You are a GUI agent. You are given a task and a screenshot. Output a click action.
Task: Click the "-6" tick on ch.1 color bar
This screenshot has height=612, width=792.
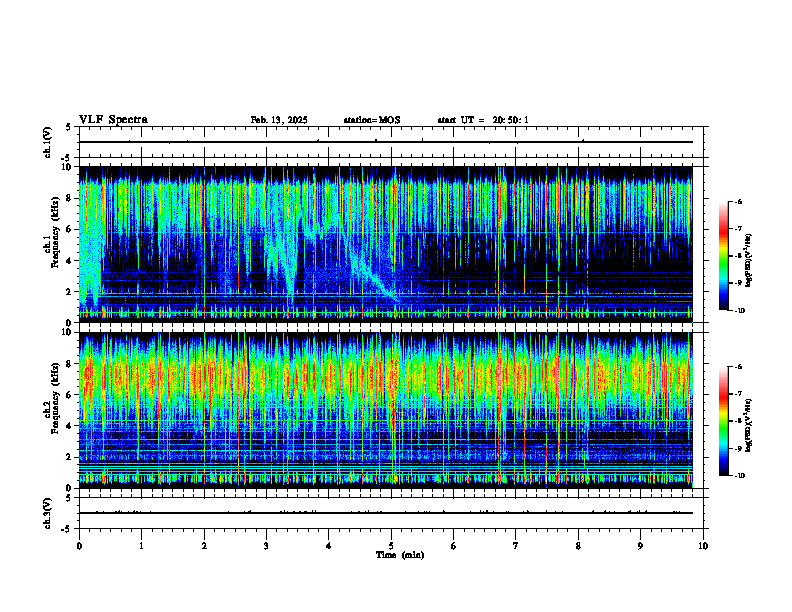(739, 201)
